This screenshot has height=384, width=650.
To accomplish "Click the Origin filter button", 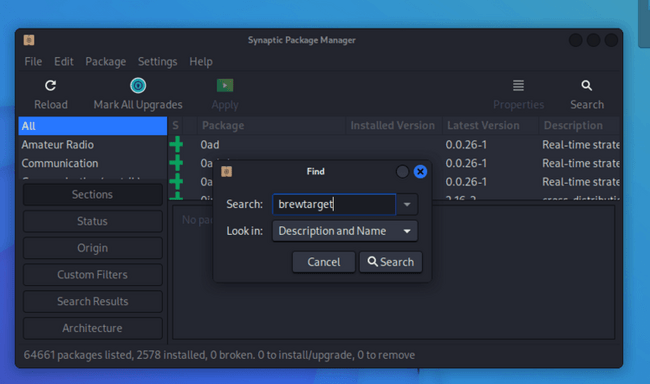I will click(x=92, y=248).
